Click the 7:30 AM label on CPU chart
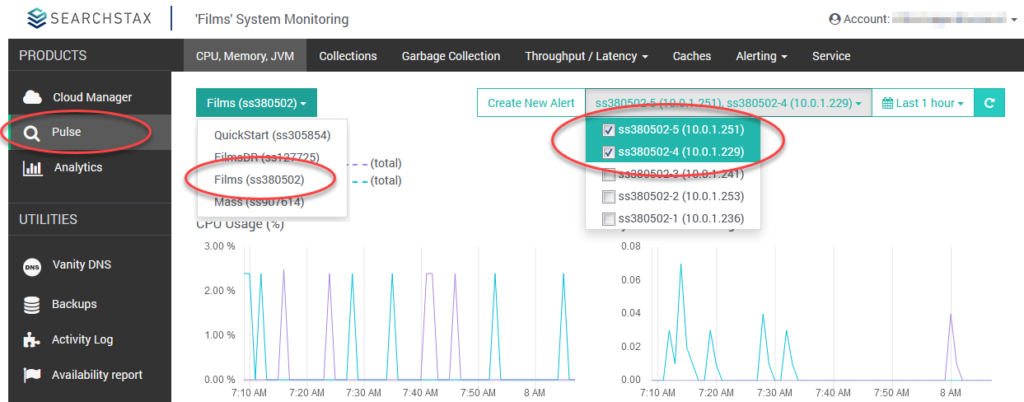 point(364,394)
